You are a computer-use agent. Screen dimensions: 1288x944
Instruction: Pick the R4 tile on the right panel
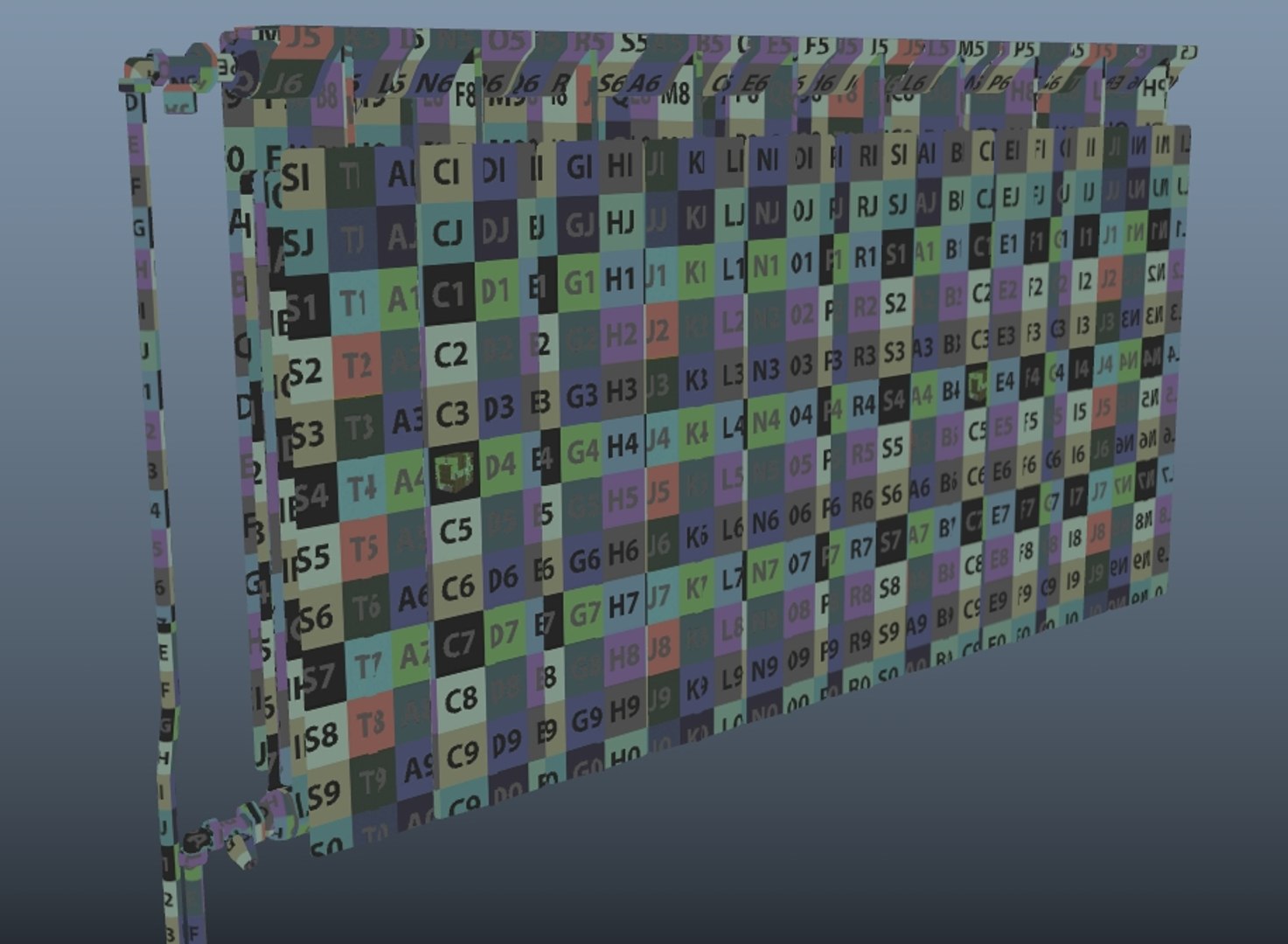click(863, 405)
